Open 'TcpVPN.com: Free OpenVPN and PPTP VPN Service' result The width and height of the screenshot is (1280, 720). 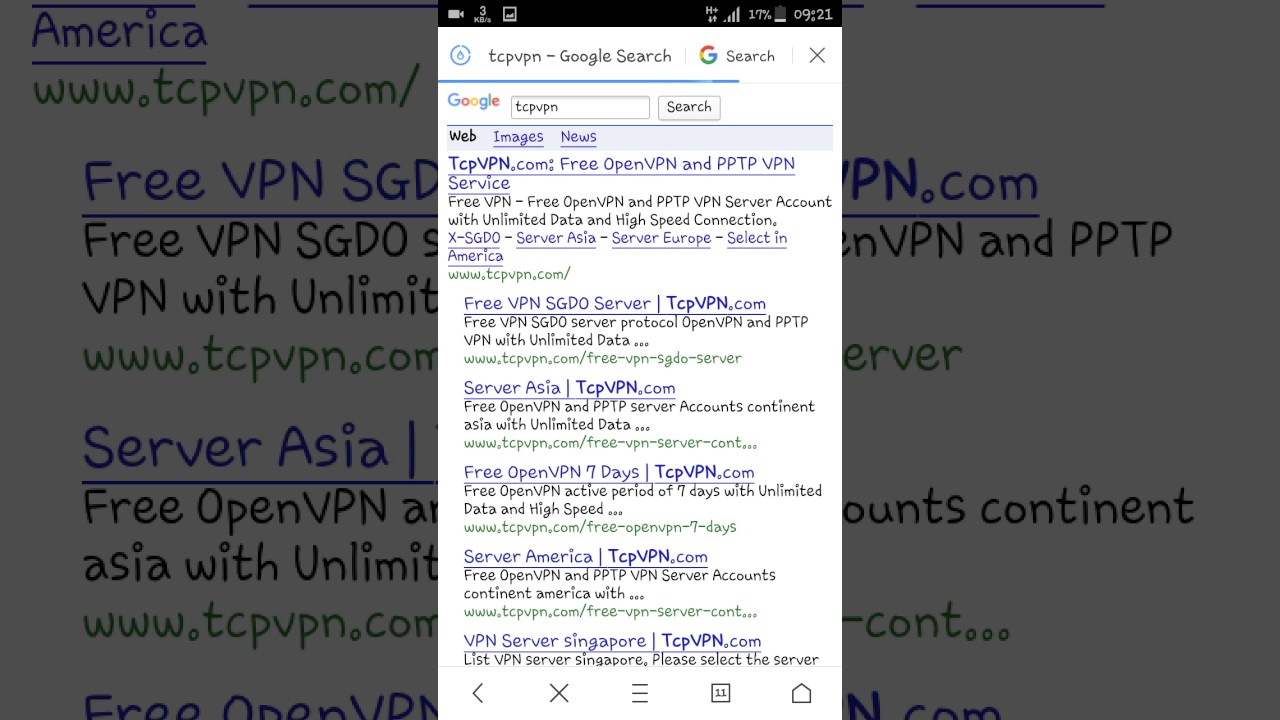point(621,173)
